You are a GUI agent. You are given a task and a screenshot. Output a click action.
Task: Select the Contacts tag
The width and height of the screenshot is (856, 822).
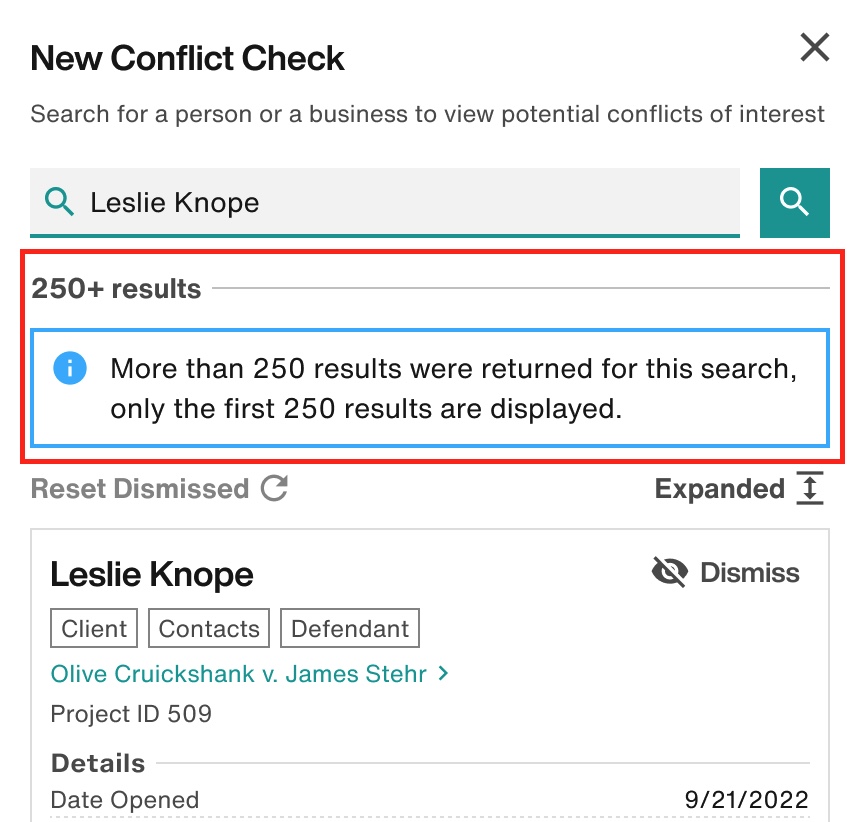[209, 628]
